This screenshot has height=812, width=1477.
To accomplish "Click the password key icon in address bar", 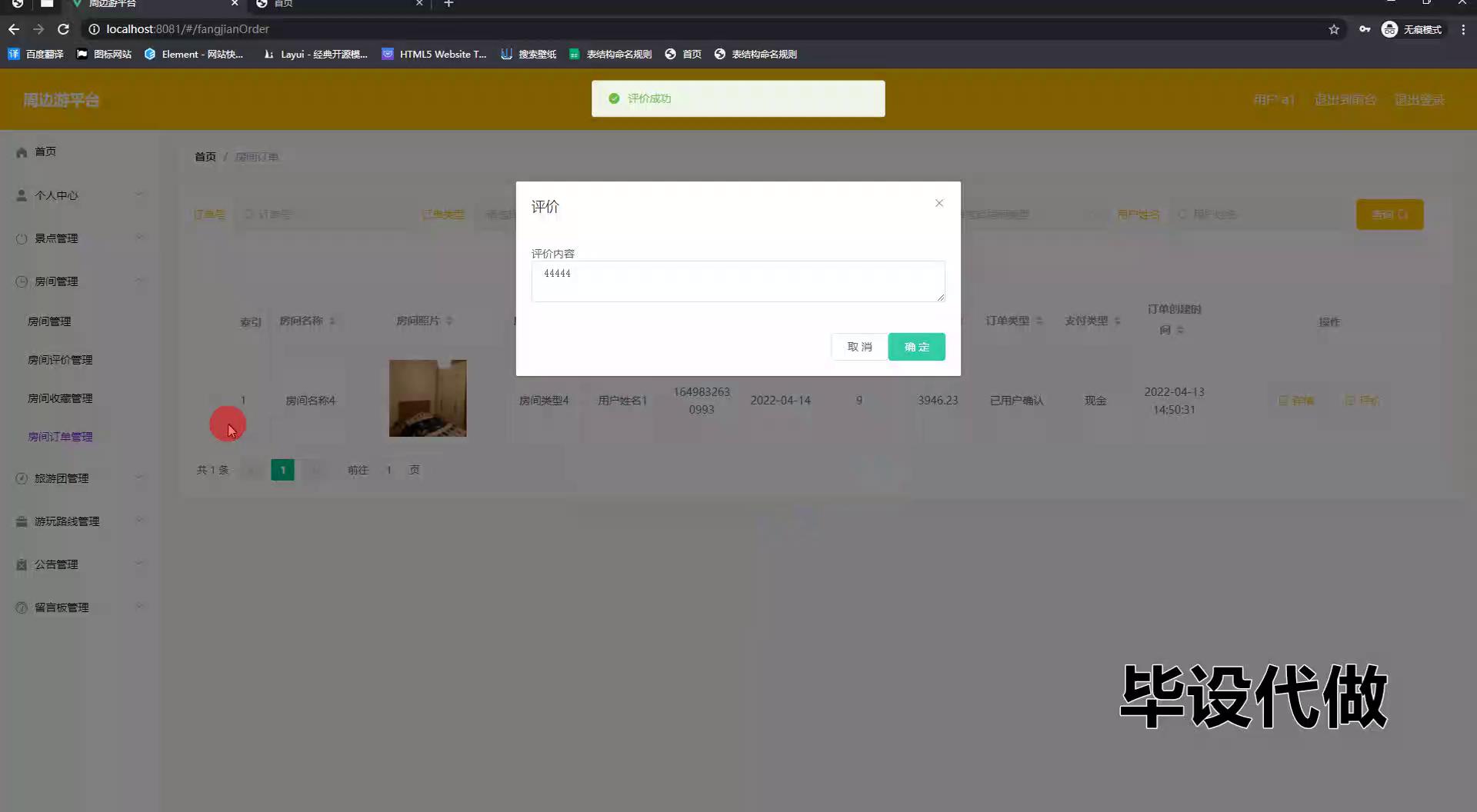I will click(x=1364, y=29).
